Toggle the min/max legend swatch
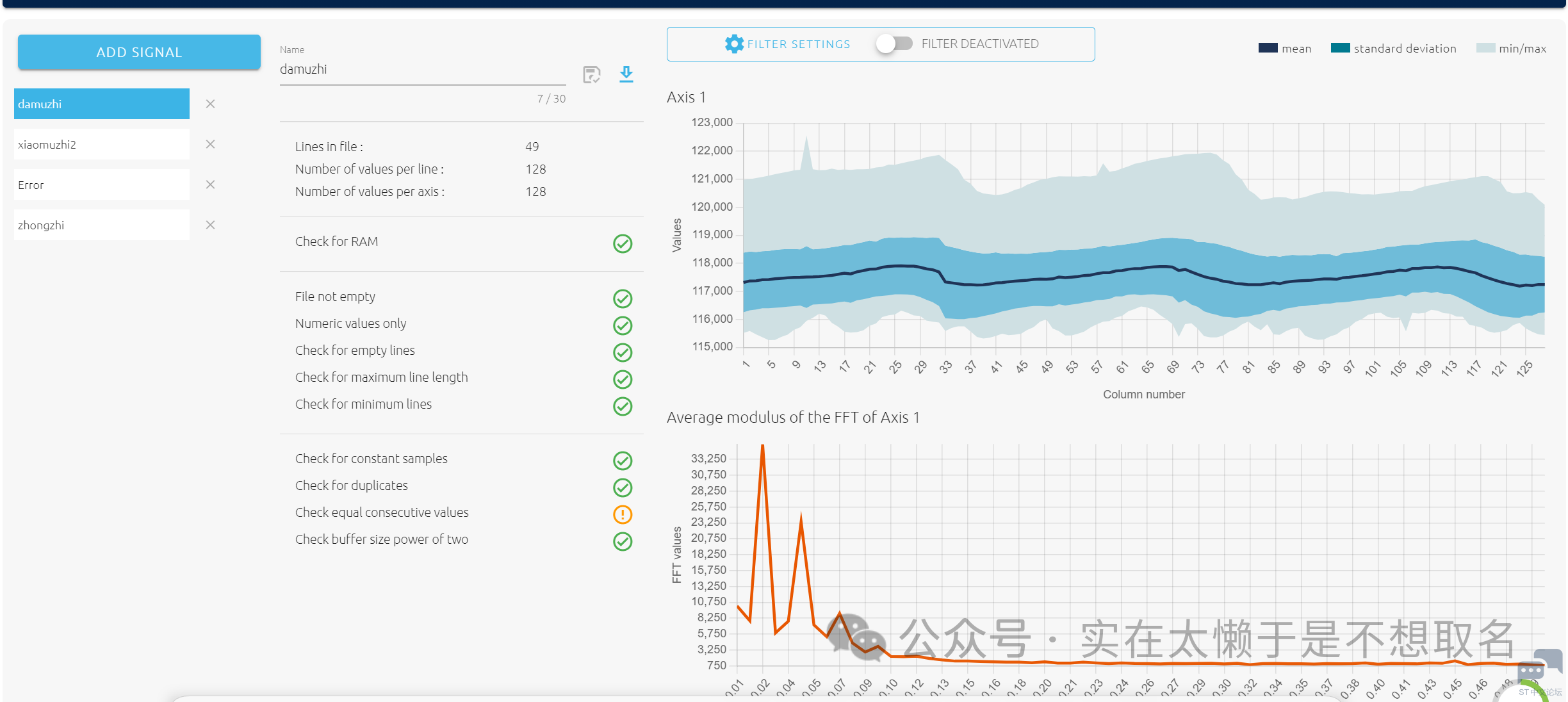 [1486, 48]
